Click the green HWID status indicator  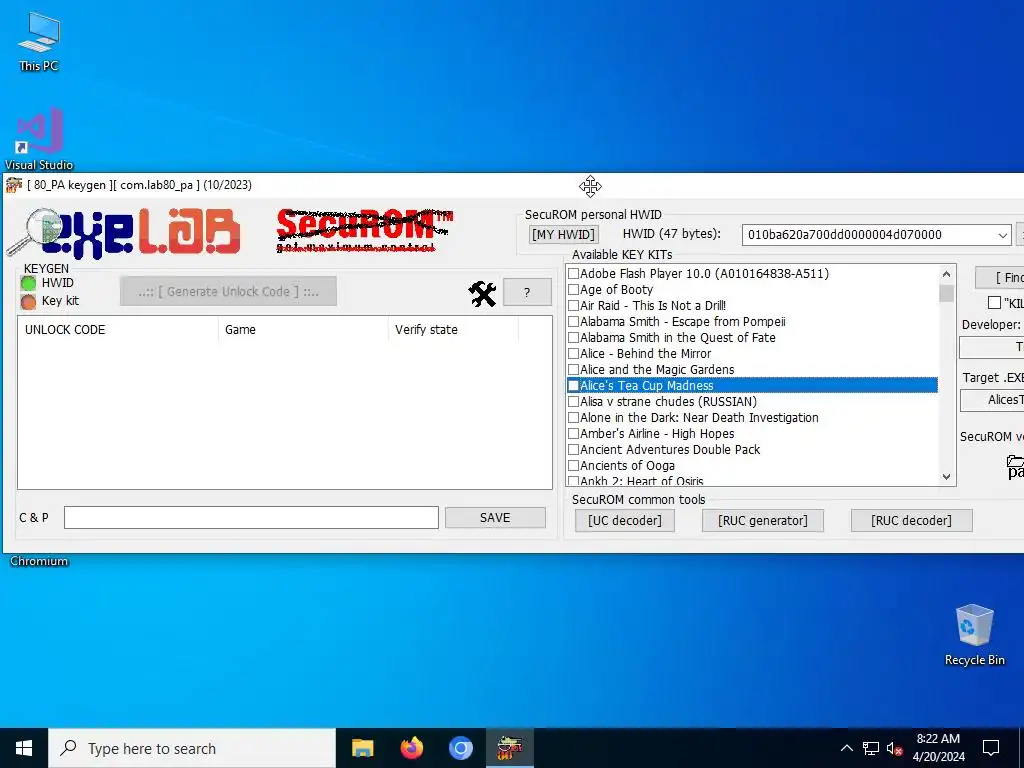click(x=29, y=283)
